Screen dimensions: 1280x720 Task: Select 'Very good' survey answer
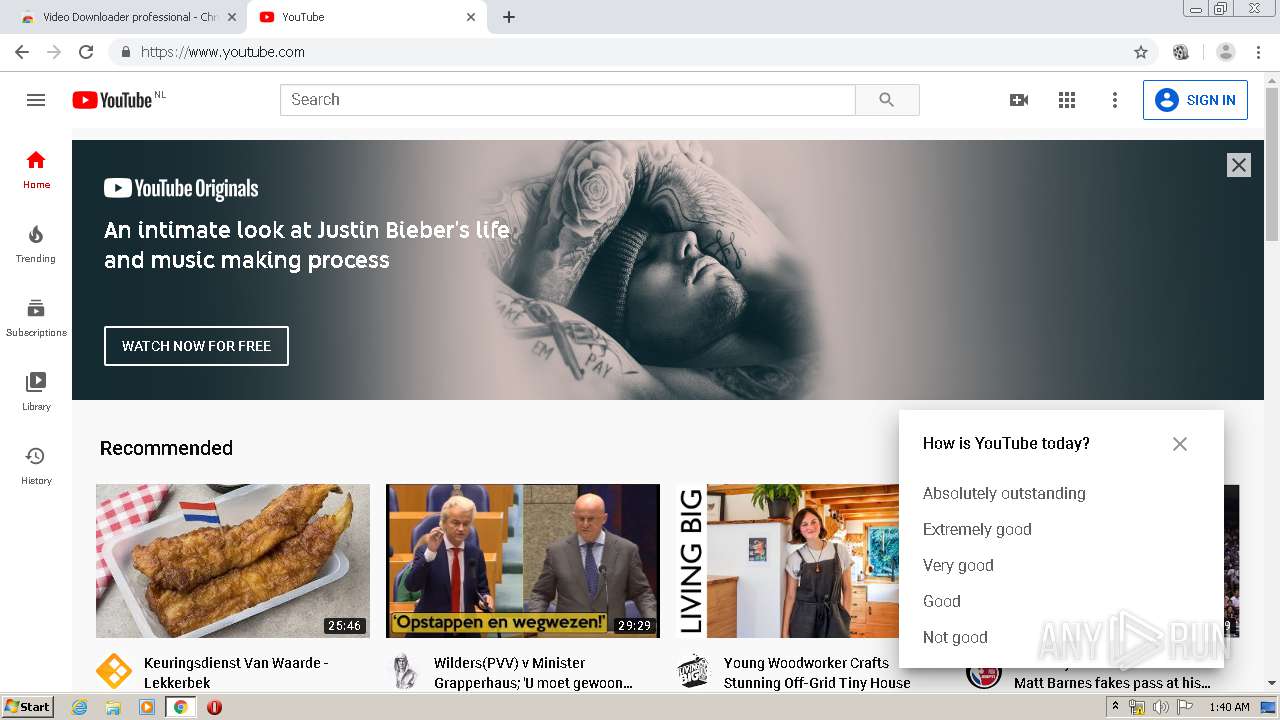[x=958, y=565]
